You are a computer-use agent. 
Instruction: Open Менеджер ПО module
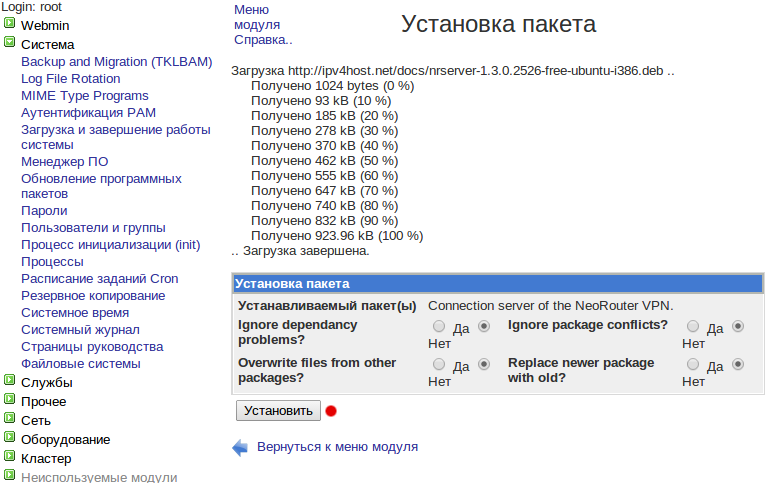65,162
